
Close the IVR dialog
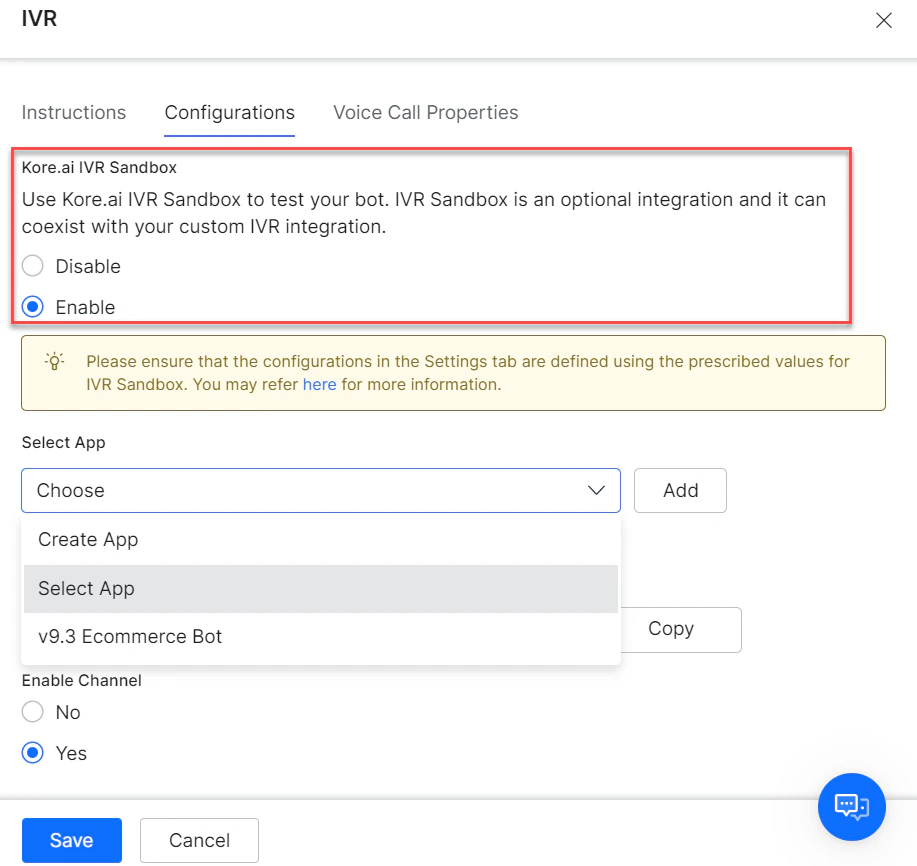[883, 20]
